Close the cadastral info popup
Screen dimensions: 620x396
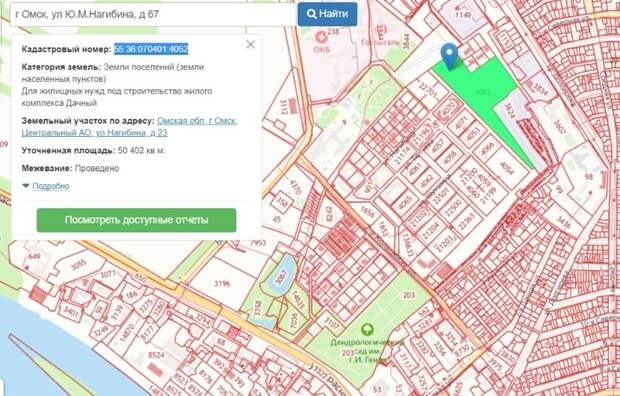pos(250,44)
